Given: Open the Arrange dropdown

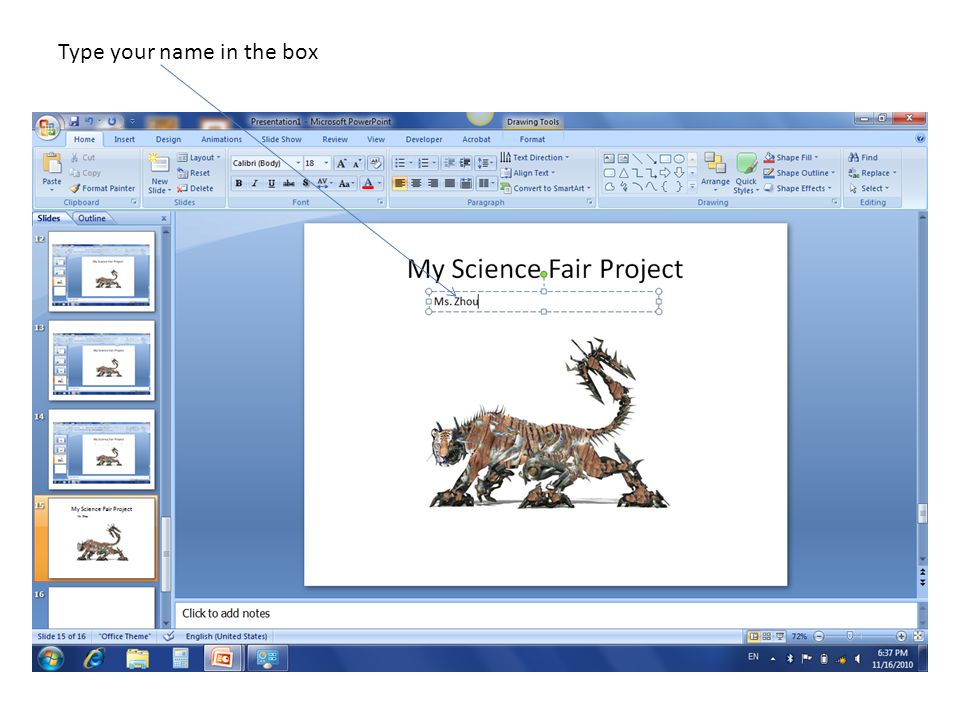Looking at the screenshot, I should (x=715, y=172).
